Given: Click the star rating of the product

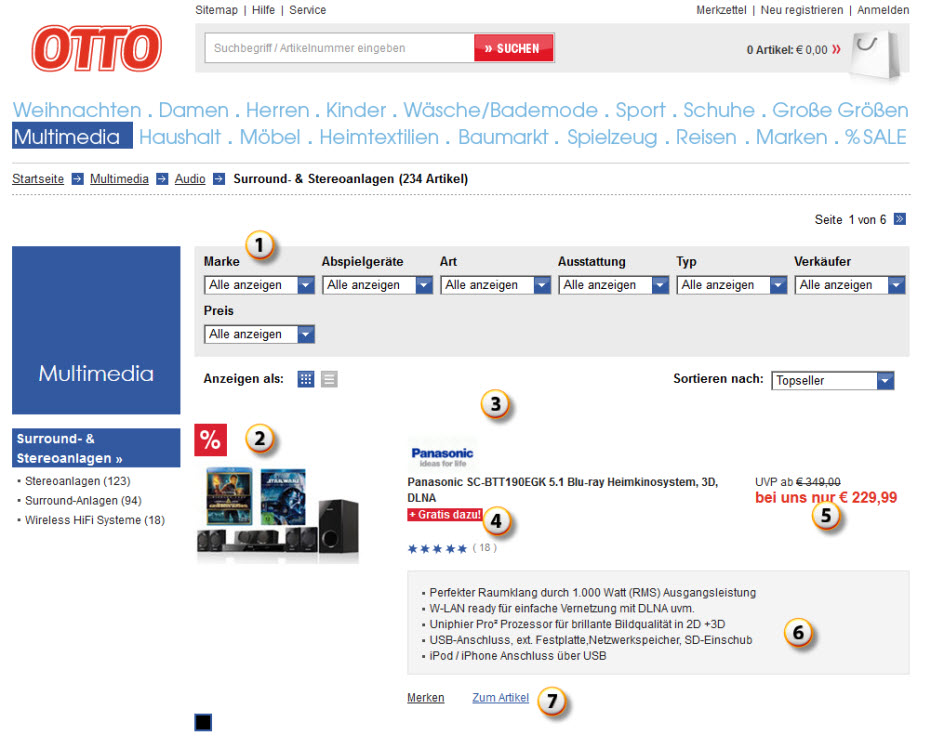Looking at the screenshot, I should (437, 549).
